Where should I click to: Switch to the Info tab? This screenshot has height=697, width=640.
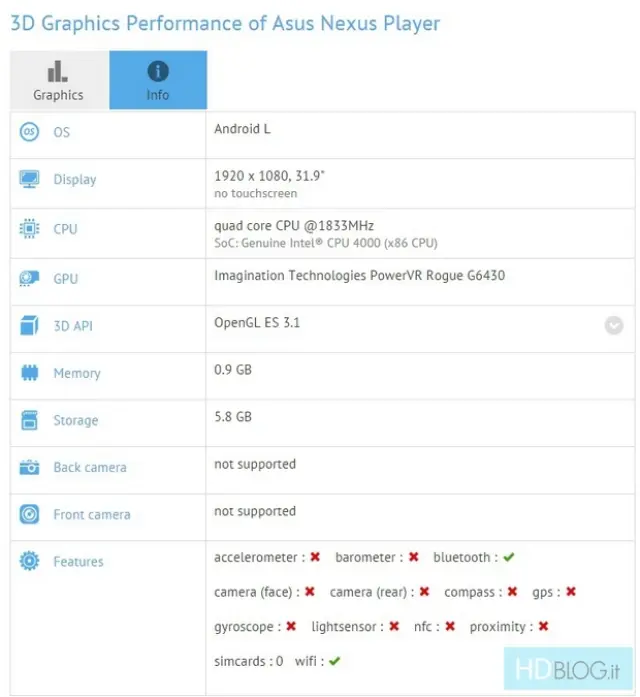click(x=158, y=80)
